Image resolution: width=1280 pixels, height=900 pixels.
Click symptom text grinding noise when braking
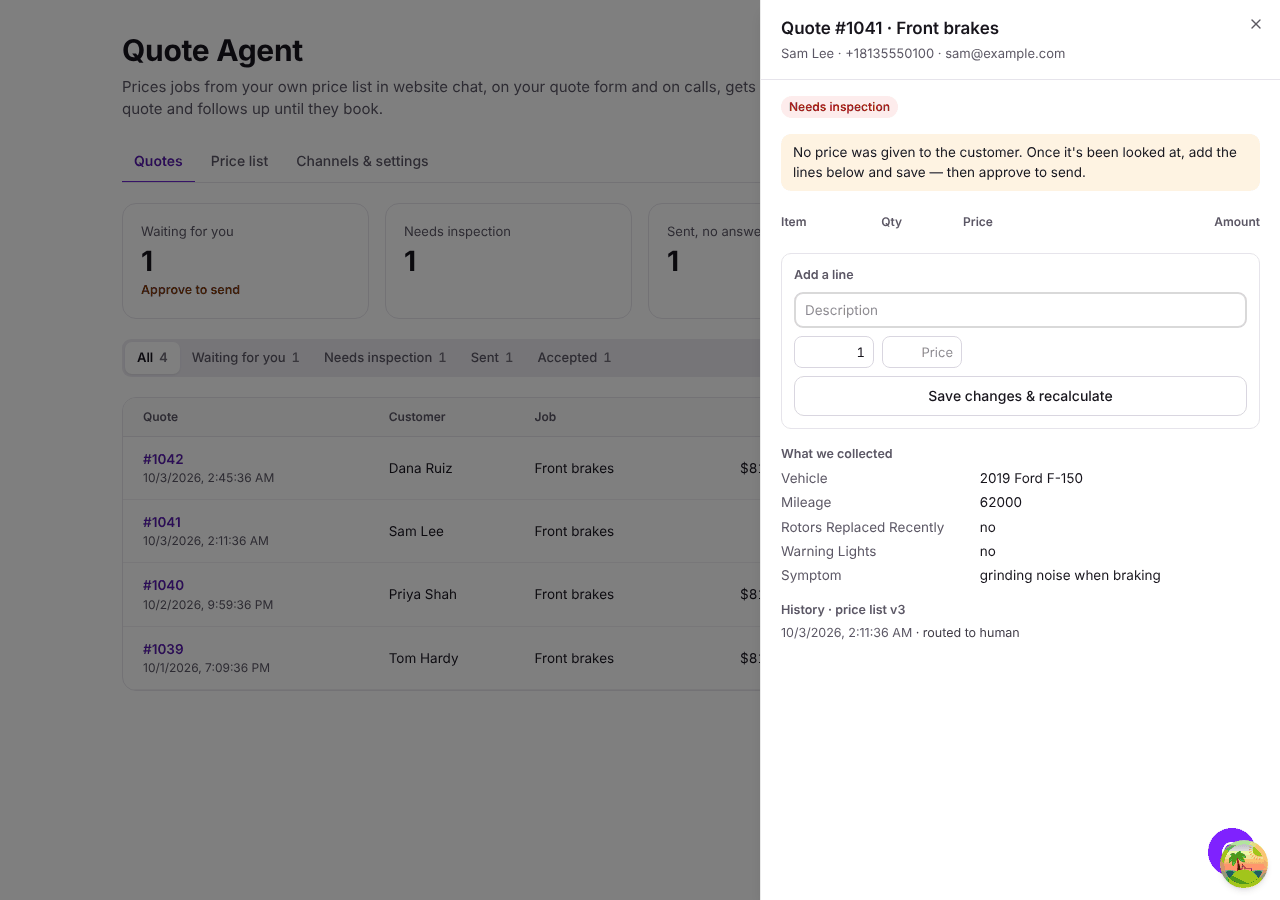tap(1070, 575)
